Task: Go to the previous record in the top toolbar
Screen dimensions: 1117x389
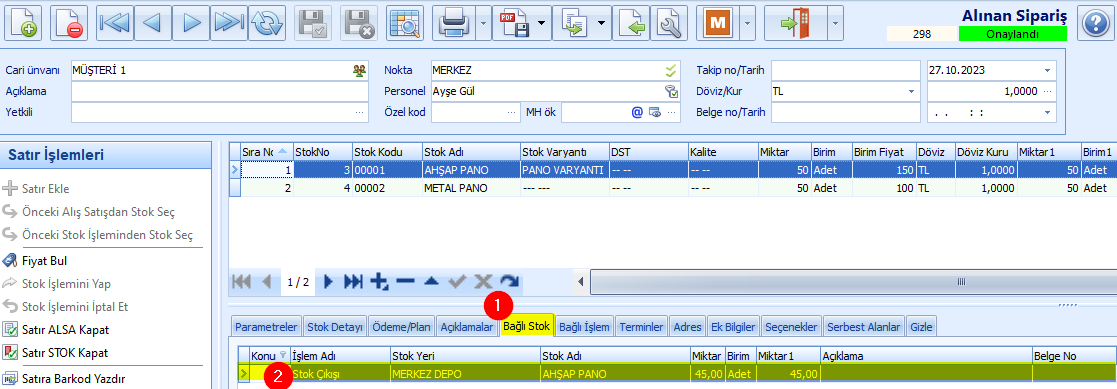Action: point(153,23)
